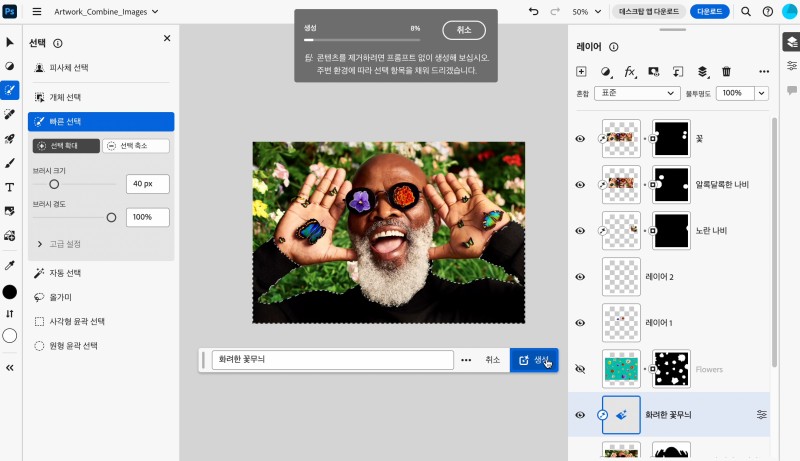Hide the 알록달록한 나비 layer

pyautogui.click(x=580, y=185)
